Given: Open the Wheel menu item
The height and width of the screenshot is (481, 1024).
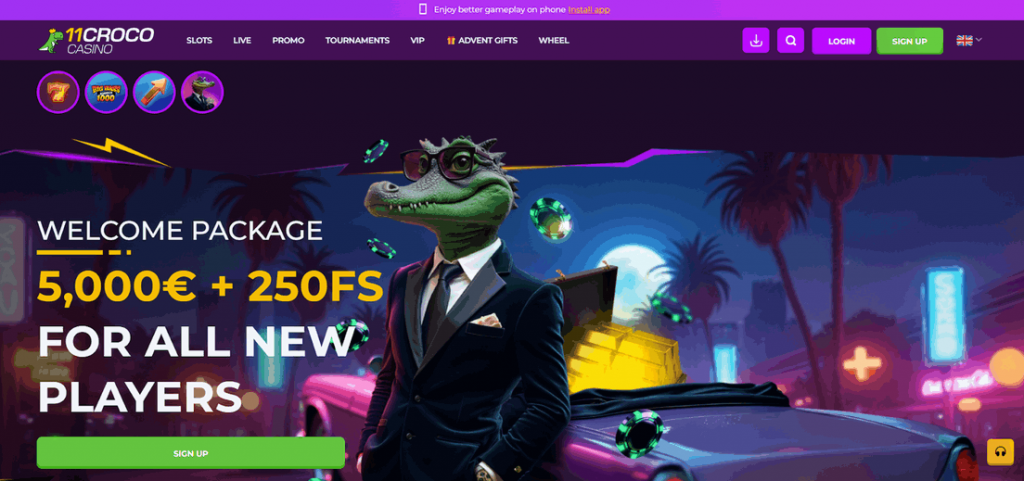Looking at the screenshot, I should click(x=554, y=40).
